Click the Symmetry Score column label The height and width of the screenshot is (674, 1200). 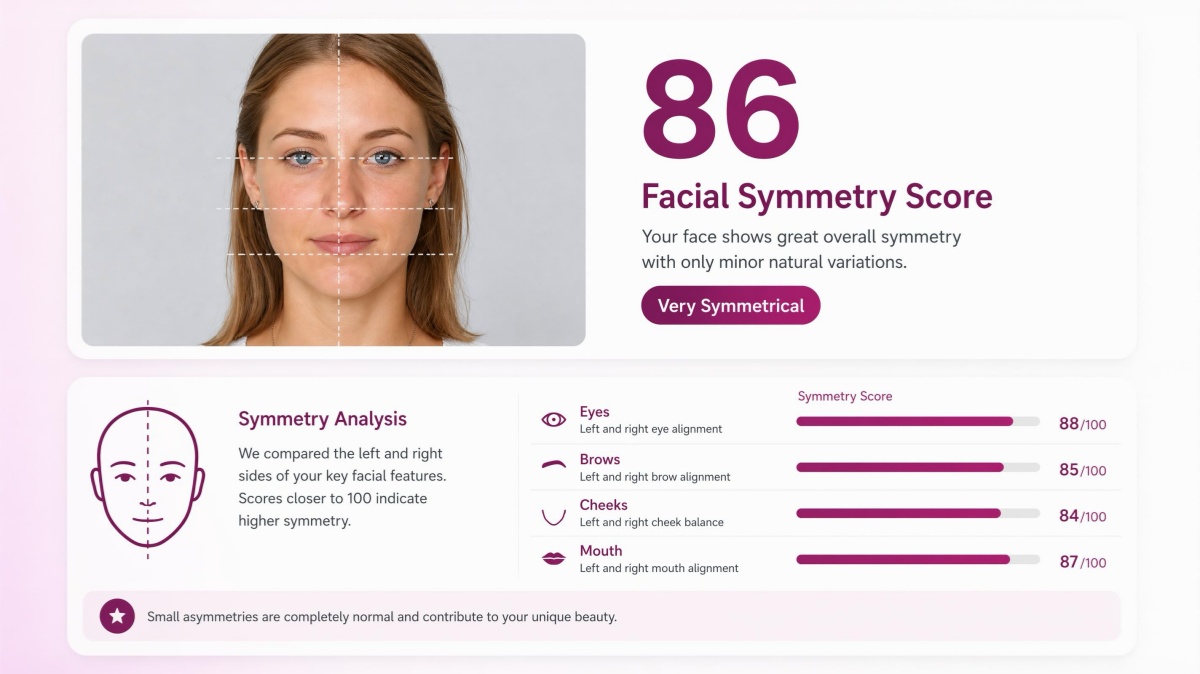coord(845,396)
